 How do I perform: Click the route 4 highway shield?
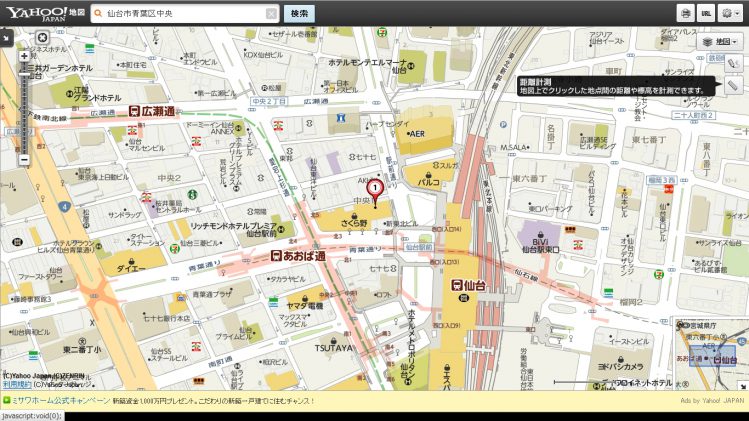click(65, 207)
